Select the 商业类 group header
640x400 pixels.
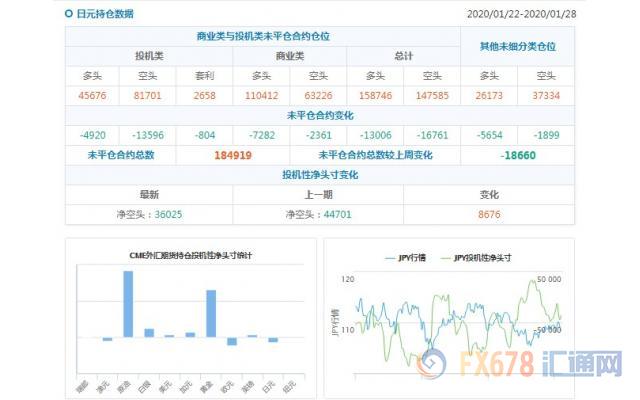pyautogui.click(x=290, y=56)
